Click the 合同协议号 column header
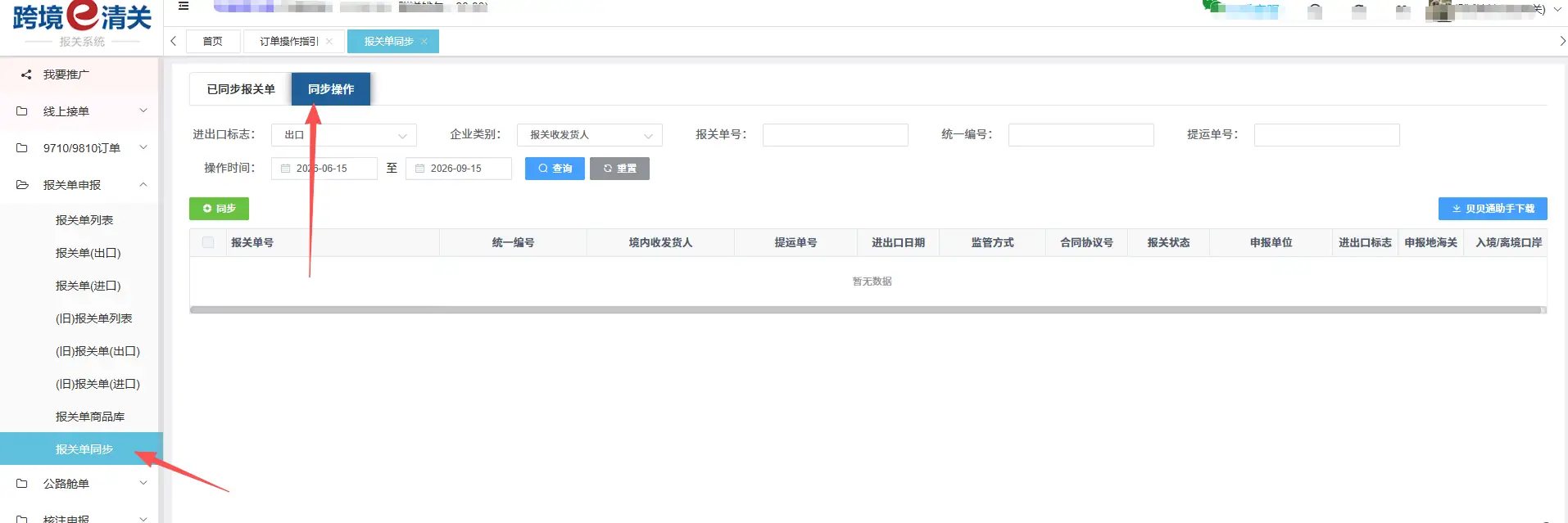This screenshot has height=523, width=1568. click(1087, 242)
